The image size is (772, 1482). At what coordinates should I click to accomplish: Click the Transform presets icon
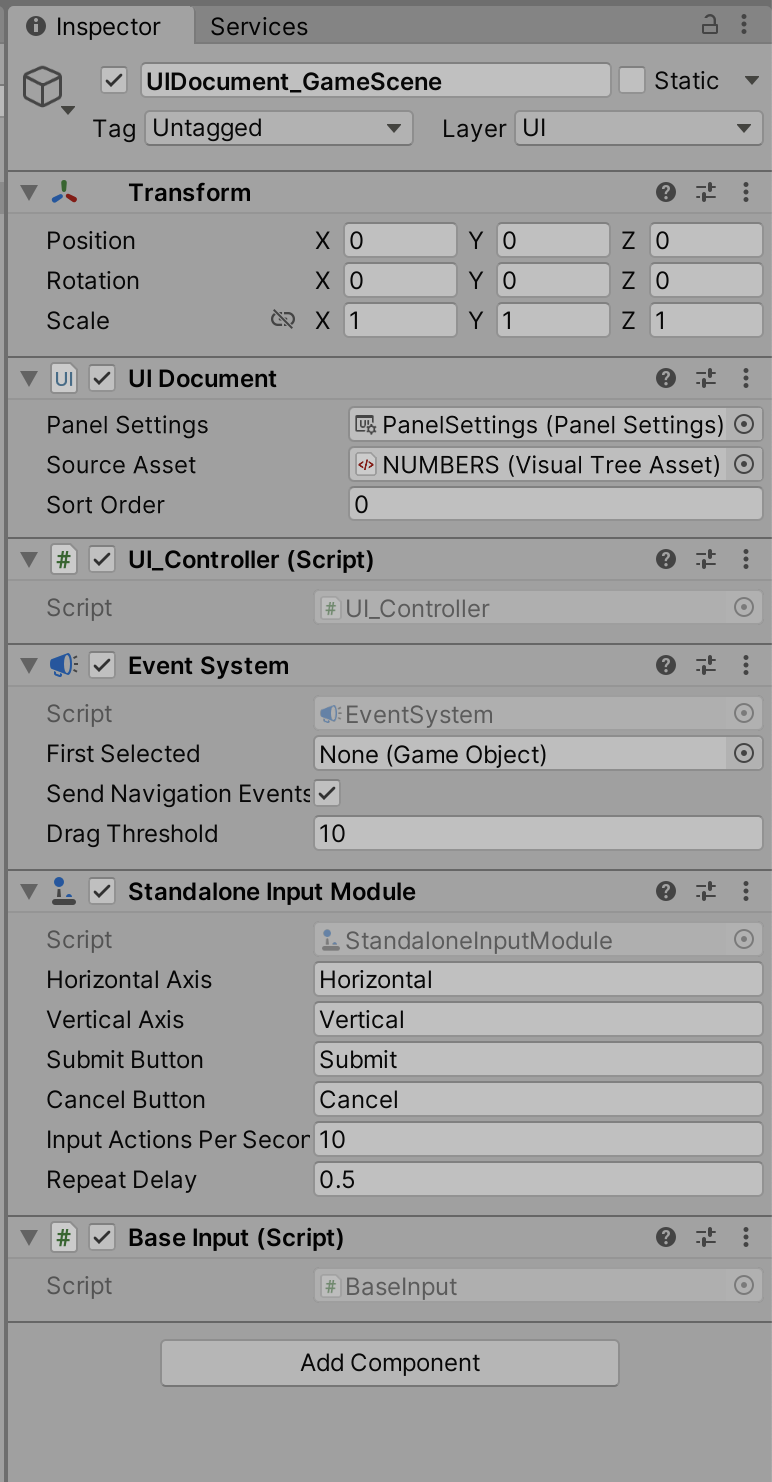(x=706, y=192)
